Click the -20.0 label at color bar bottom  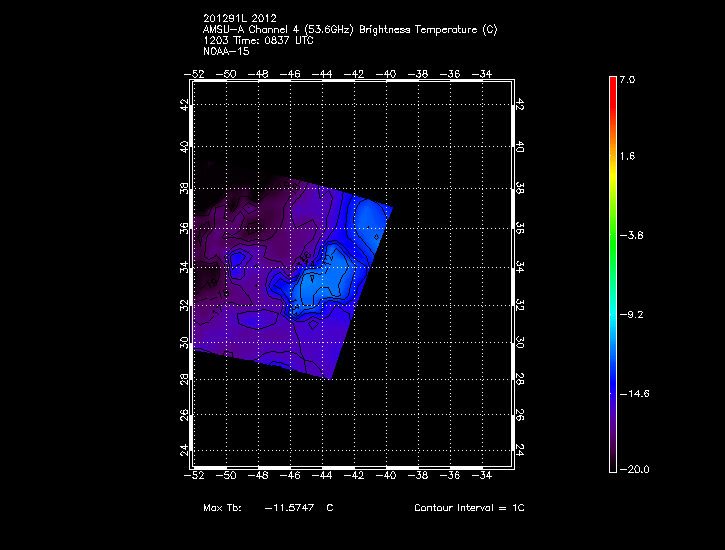(x=634, y=469)
